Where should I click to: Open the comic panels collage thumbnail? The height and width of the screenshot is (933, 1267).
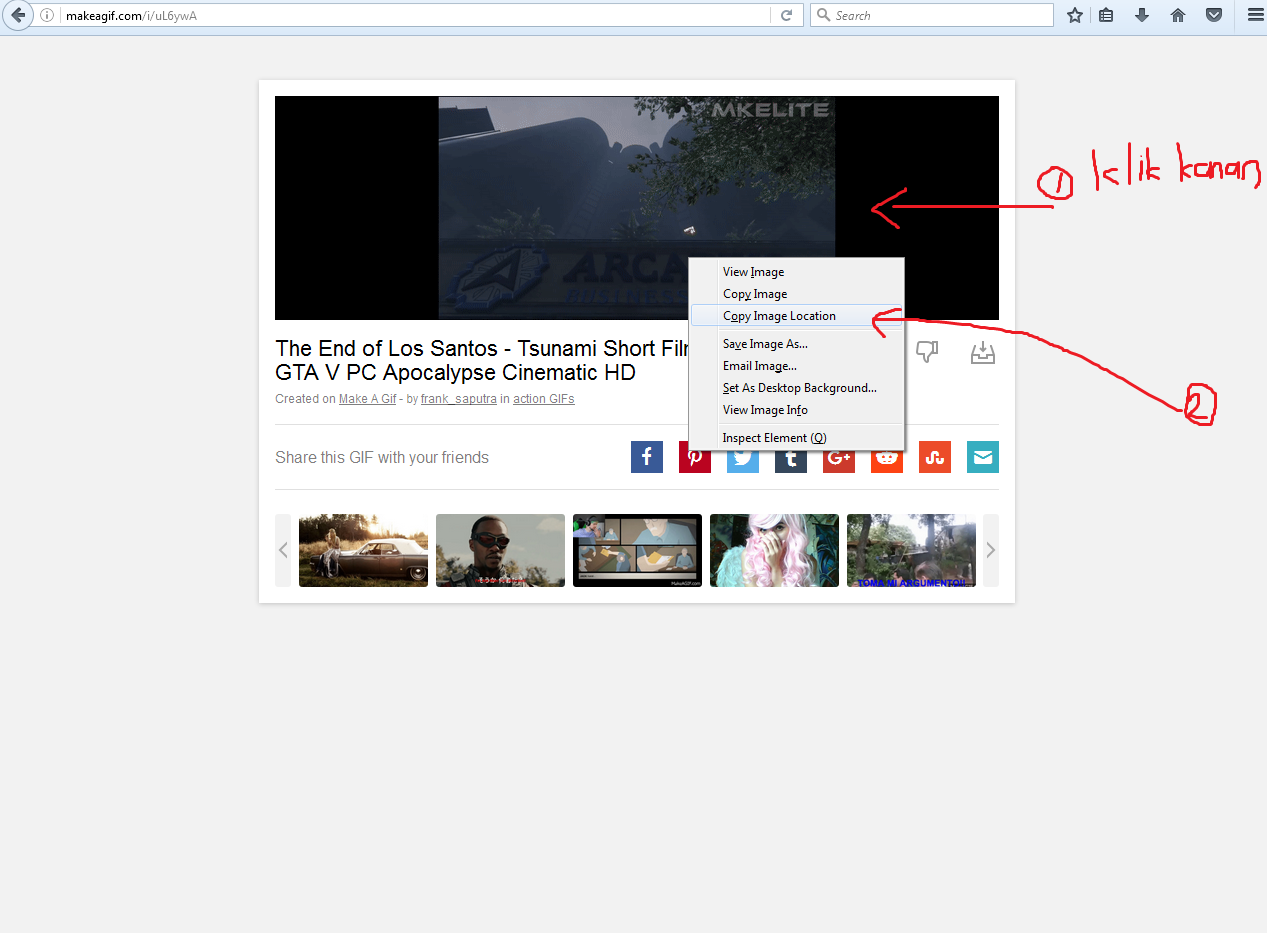pyautogui.click(x=637, y=550)
